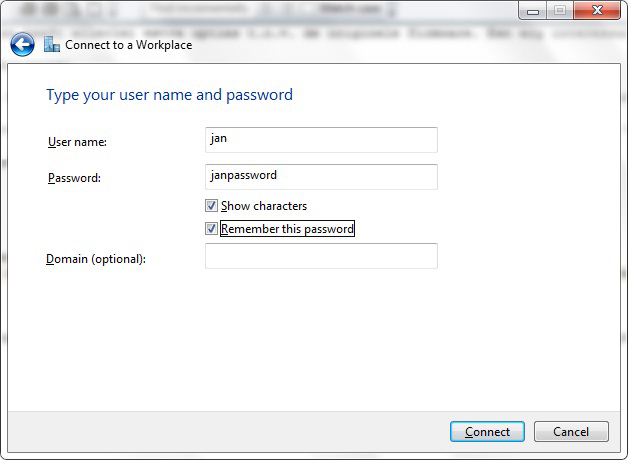The image size is (631, 465).
Task: Maximize the Connect to a Workplace window
Action: (559, 11)
